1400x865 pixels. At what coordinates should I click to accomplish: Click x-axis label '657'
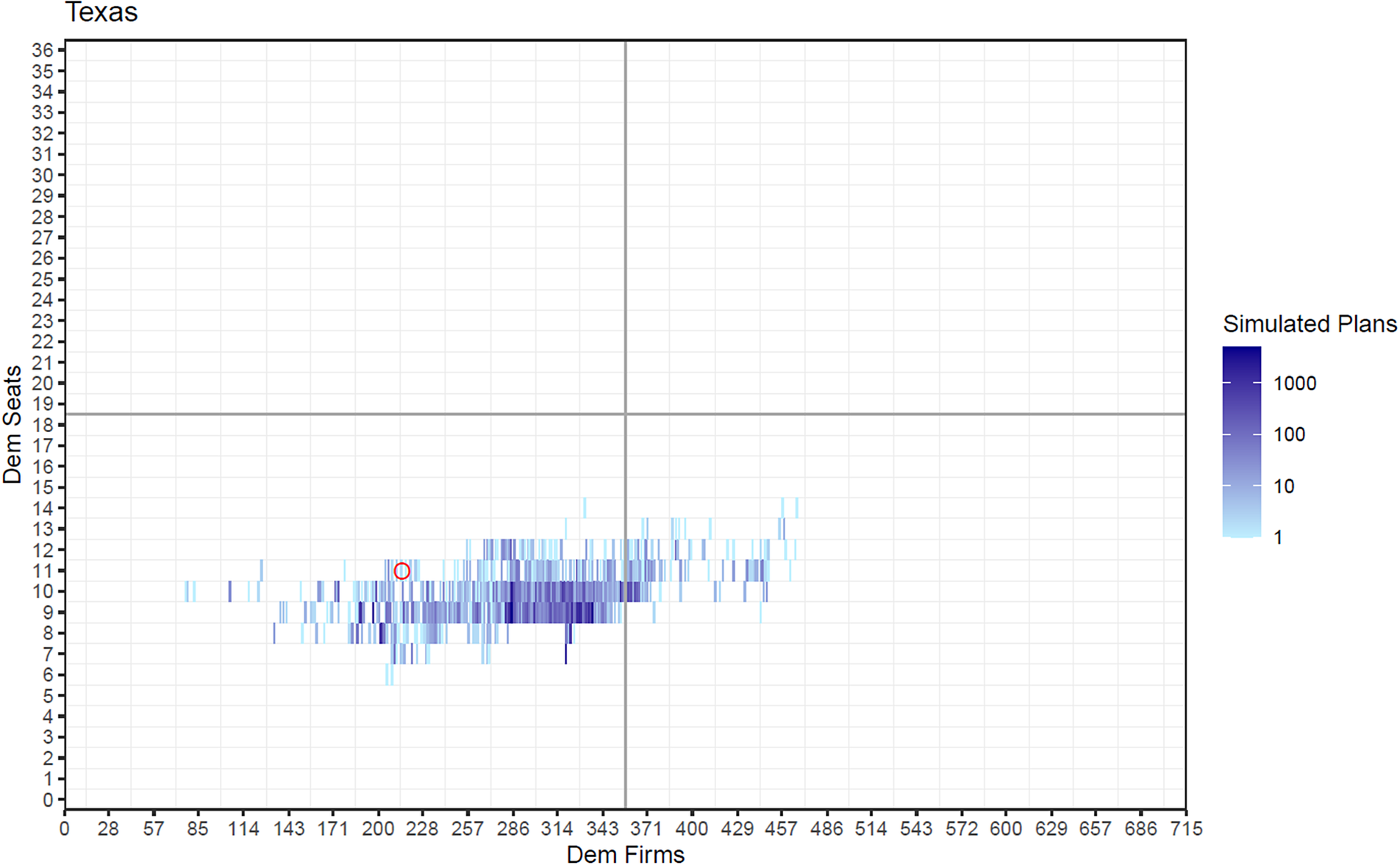(1095, 829)
